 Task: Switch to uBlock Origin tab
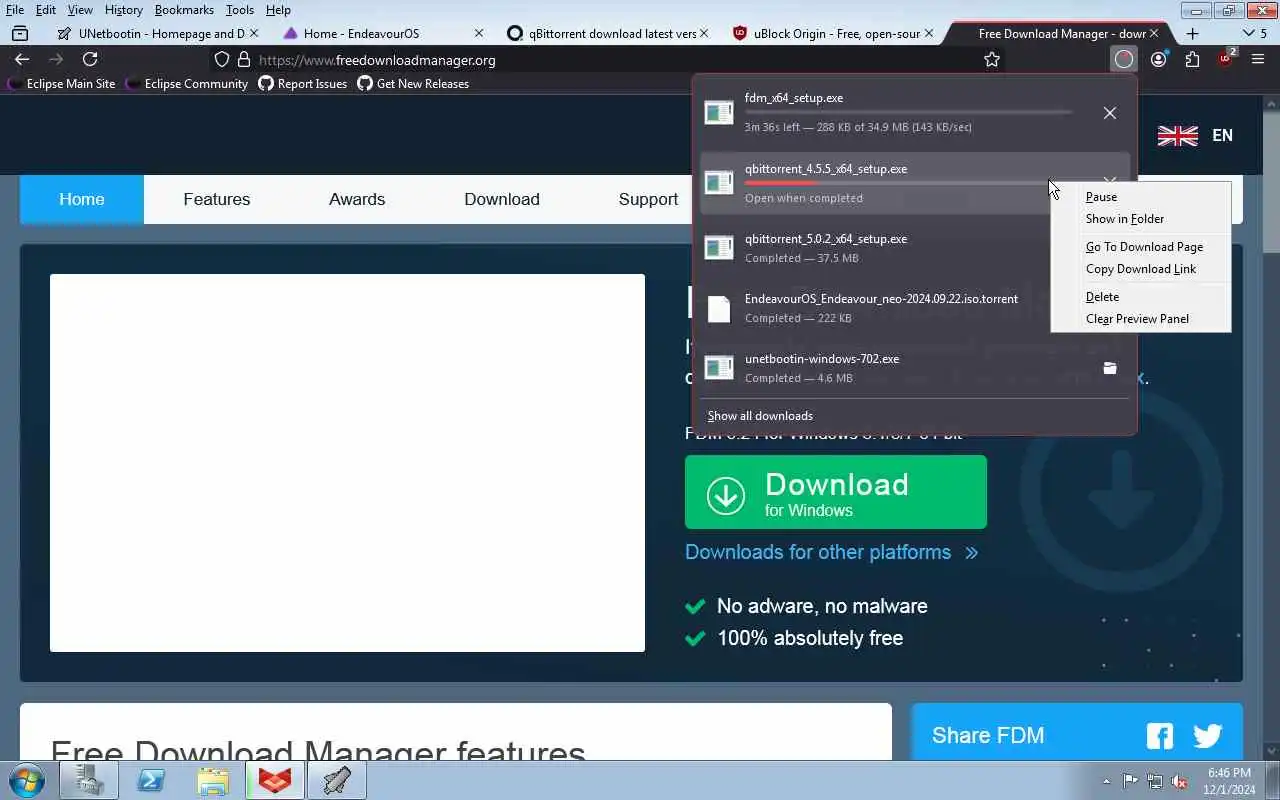coord(830,33)
